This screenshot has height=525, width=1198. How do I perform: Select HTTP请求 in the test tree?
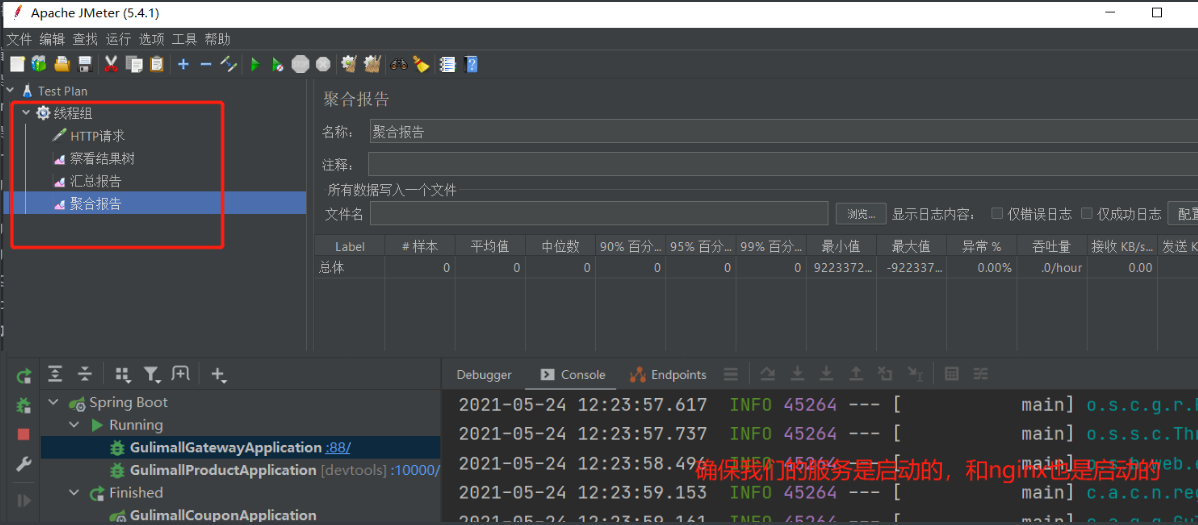[x=97, y=136]
